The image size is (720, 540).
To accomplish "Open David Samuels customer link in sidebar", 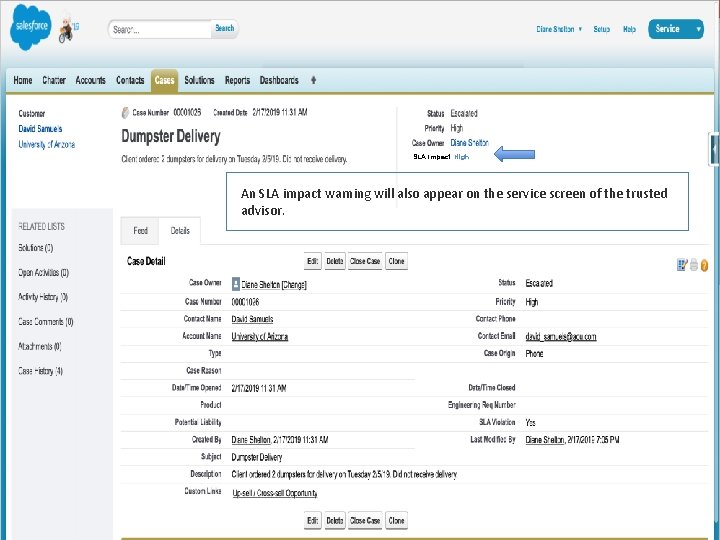I will tap(40, 129).
